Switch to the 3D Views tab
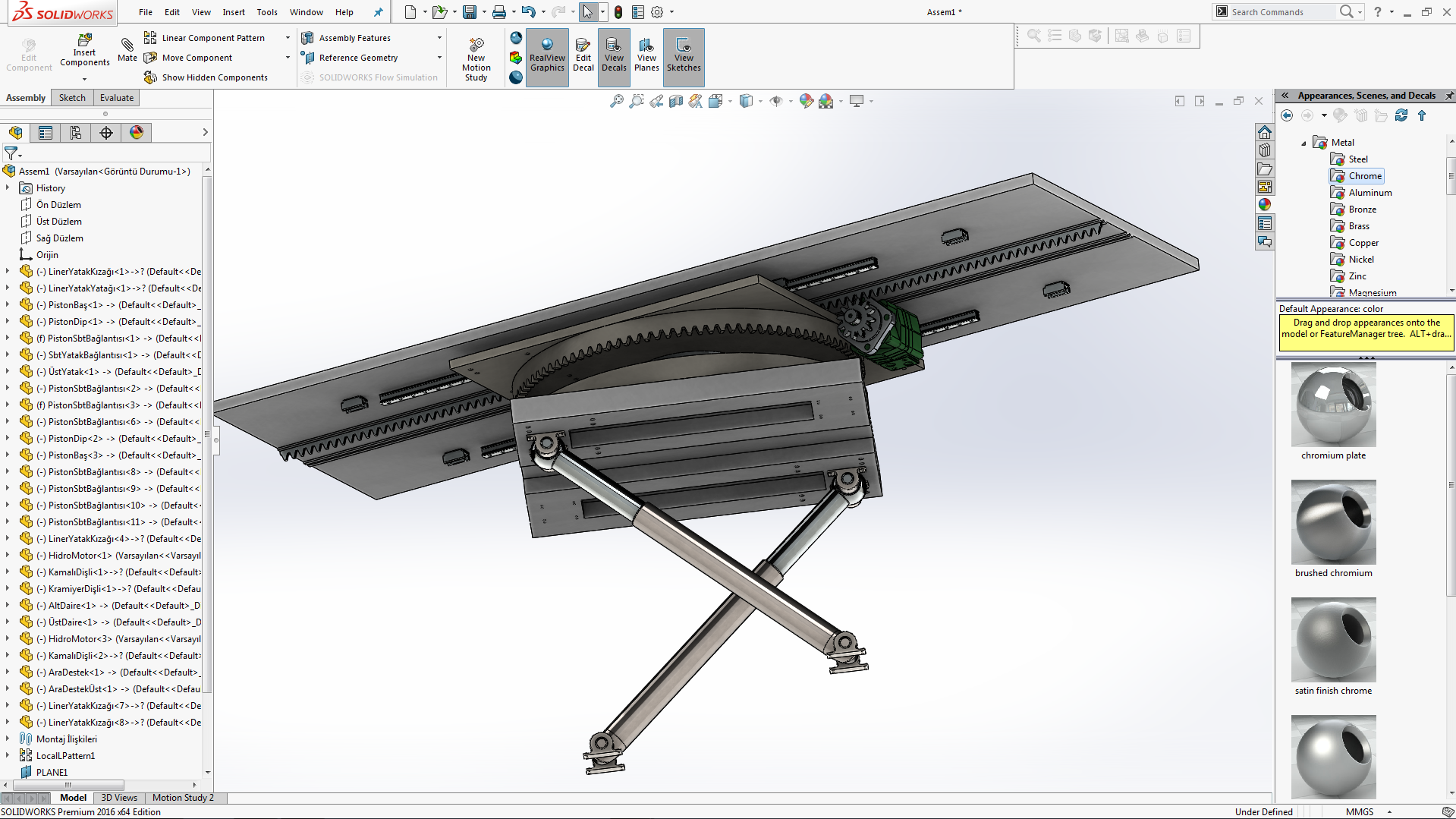The image size is (1456, 819). [x=119, y=798]
